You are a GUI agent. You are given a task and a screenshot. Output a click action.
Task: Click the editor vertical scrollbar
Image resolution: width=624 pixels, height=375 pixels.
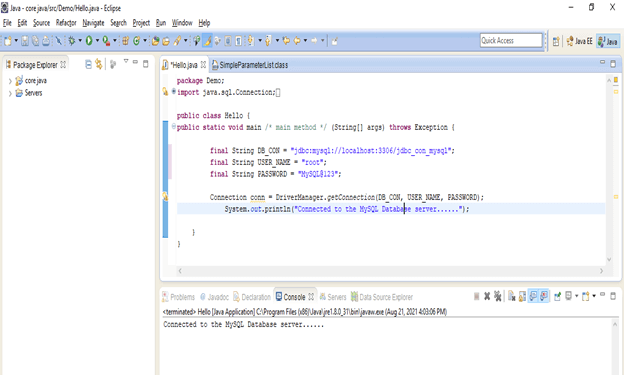609,170
